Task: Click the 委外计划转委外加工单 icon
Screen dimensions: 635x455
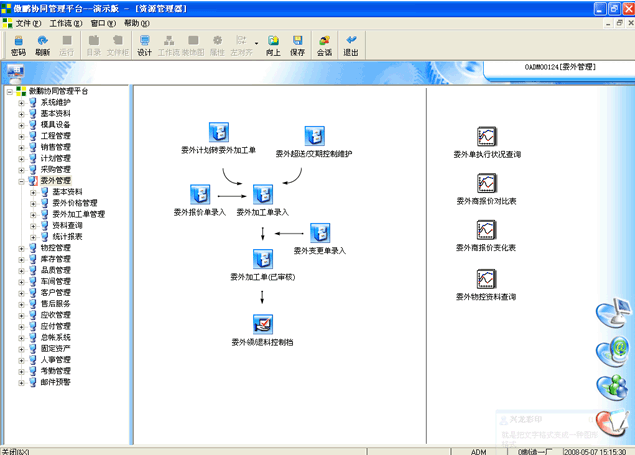Action: 219,133
